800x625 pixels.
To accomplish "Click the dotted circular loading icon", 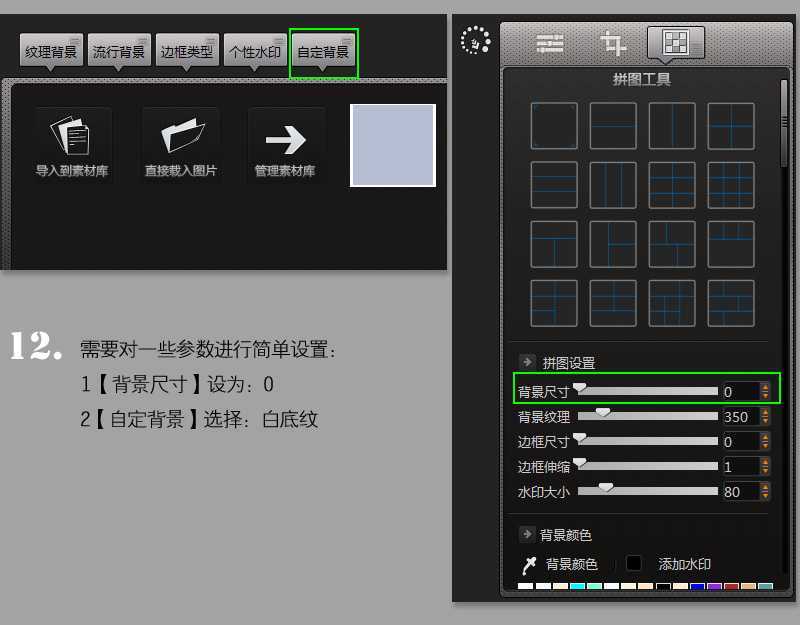I will tap(476, 40).
